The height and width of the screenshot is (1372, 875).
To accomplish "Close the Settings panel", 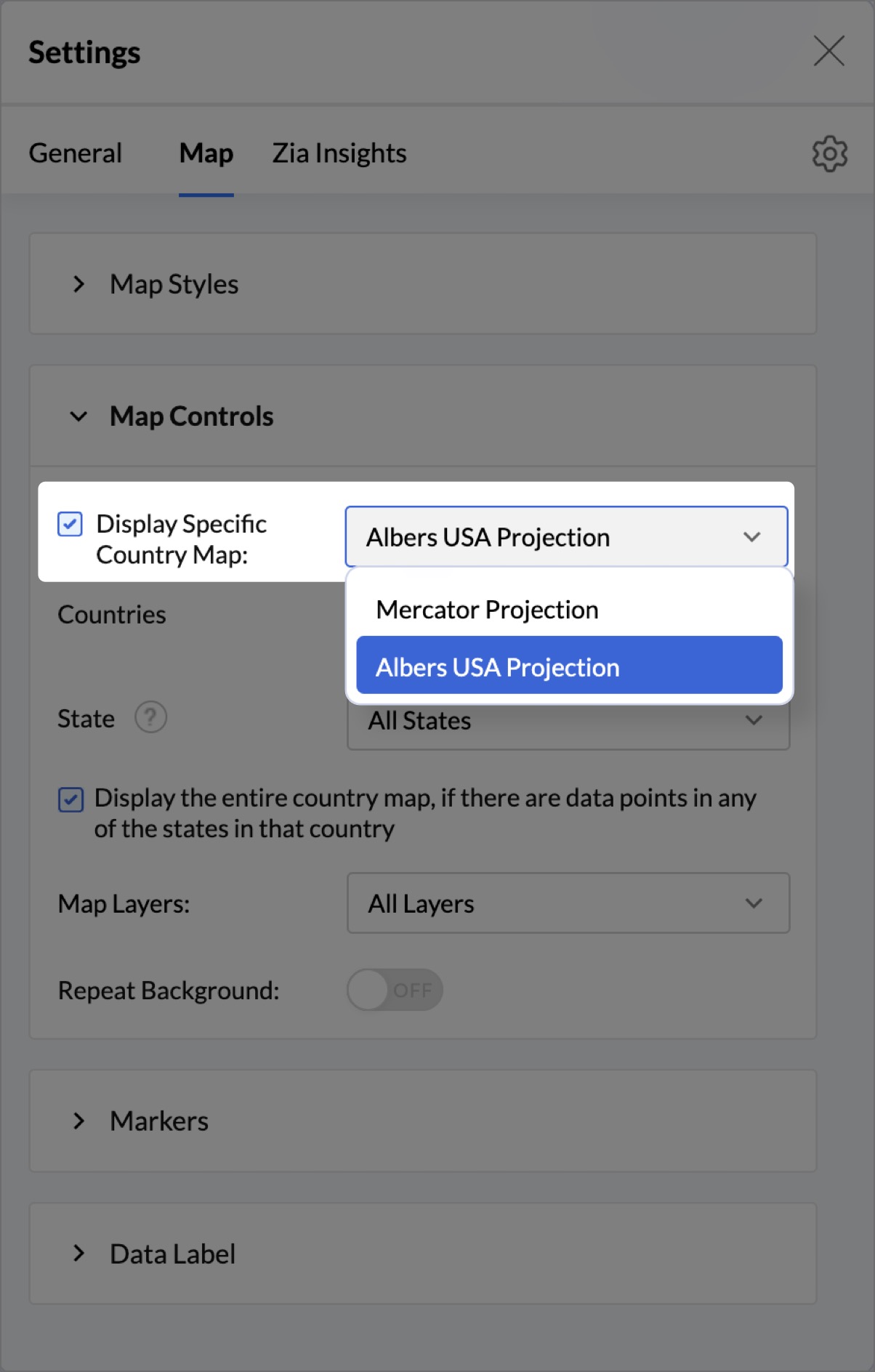I will (828, 51).
